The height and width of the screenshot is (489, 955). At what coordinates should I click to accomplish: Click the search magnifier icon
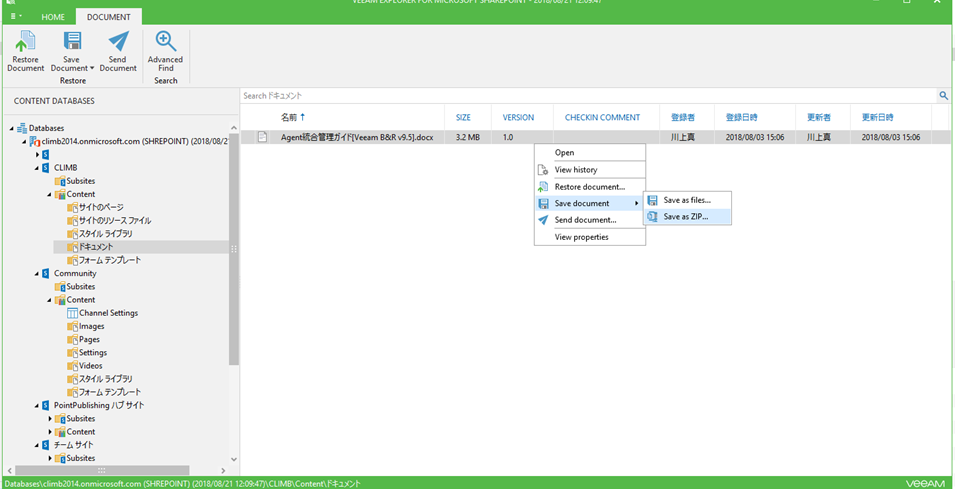943,96
